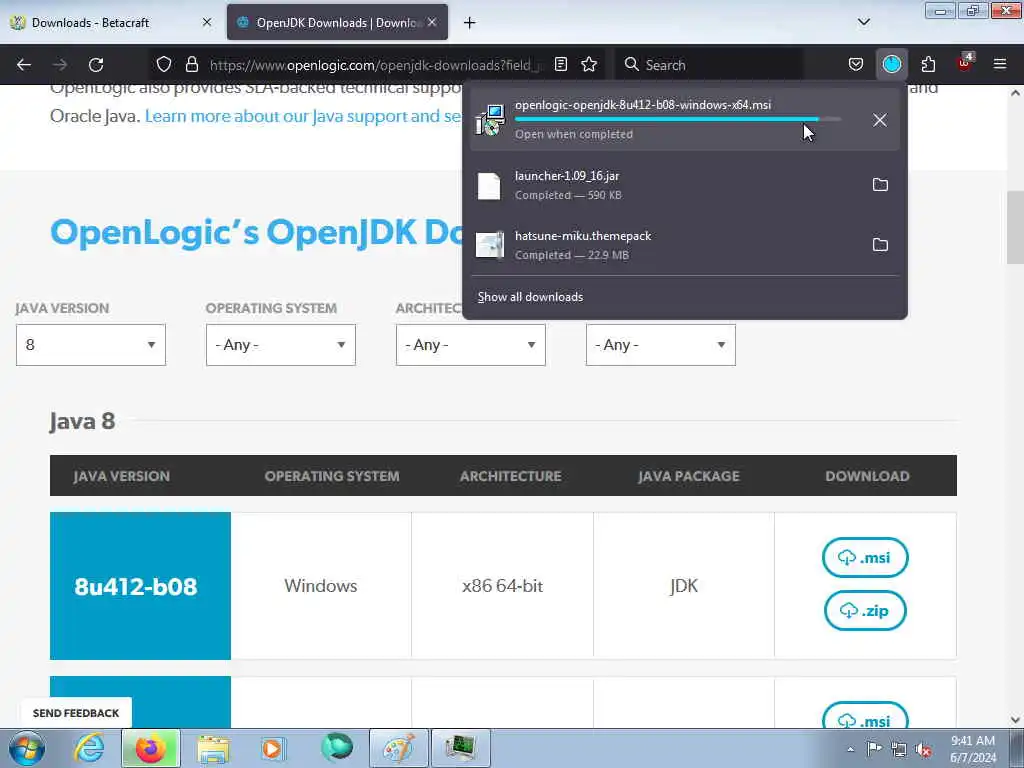Screen dimensions: 1024x768
Task: Expand the Architecture dropdown
Action: point(471,345)
